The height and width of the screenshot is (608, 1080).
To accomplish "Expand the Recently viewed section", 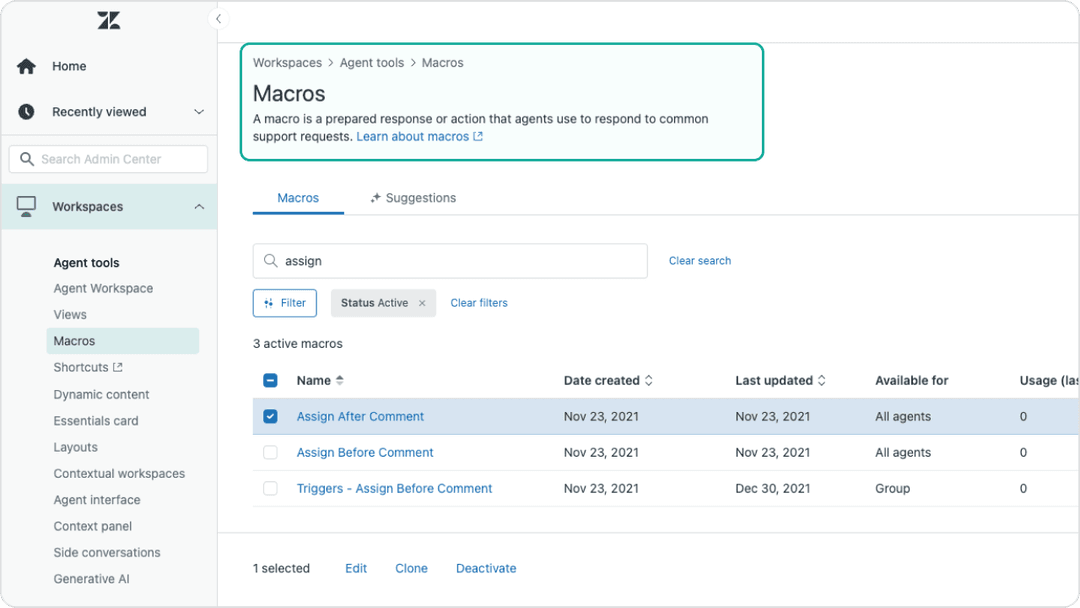I will (x=197, y=112).
